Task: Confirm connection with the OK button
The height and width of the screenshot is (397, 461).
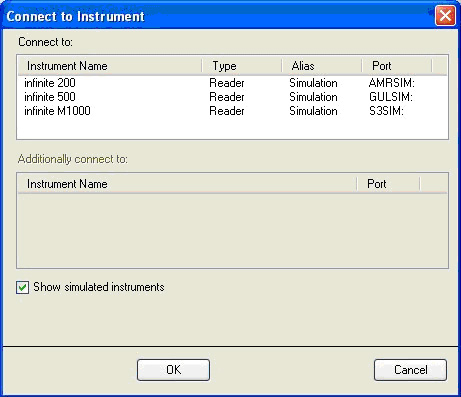Action: point(173,370)
